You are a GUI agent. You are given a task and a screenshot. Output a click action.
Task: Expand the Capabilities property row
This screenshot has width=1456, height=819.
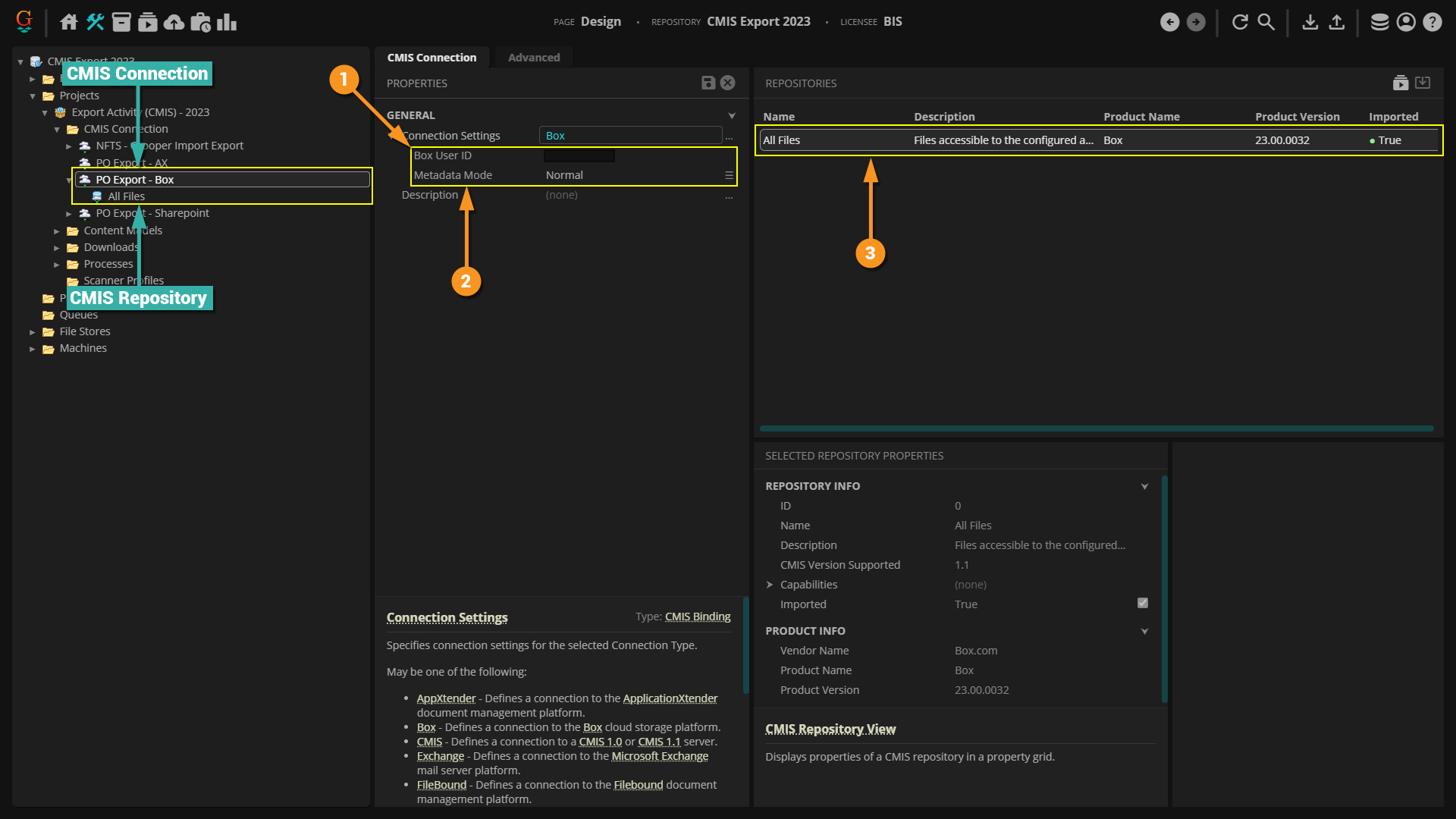click(770, 585)
